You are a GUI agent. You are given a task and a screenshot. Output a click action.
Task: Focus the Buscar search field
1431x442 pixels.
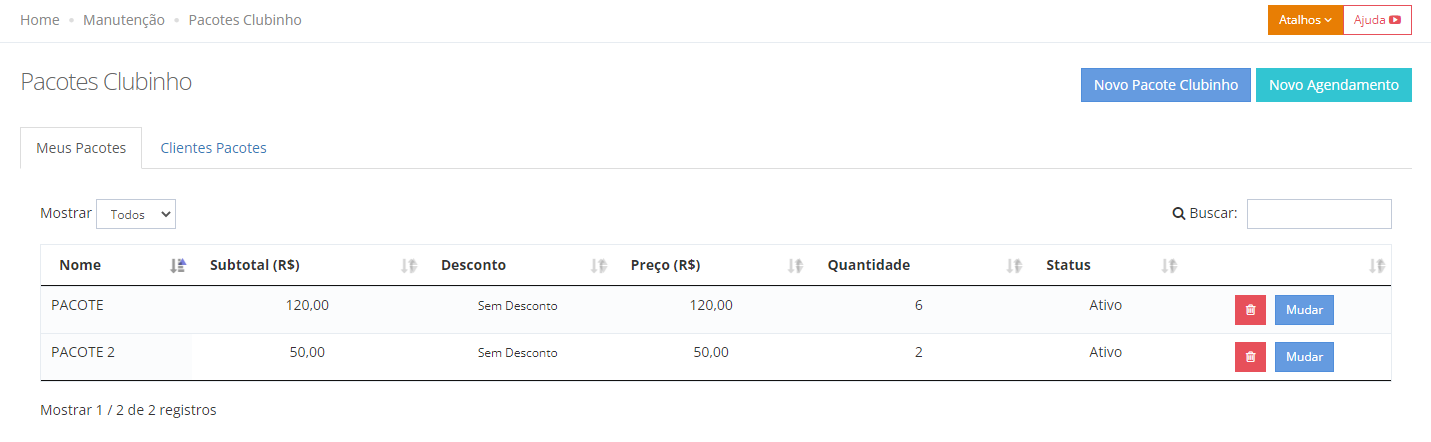[x=1319, y=214]
